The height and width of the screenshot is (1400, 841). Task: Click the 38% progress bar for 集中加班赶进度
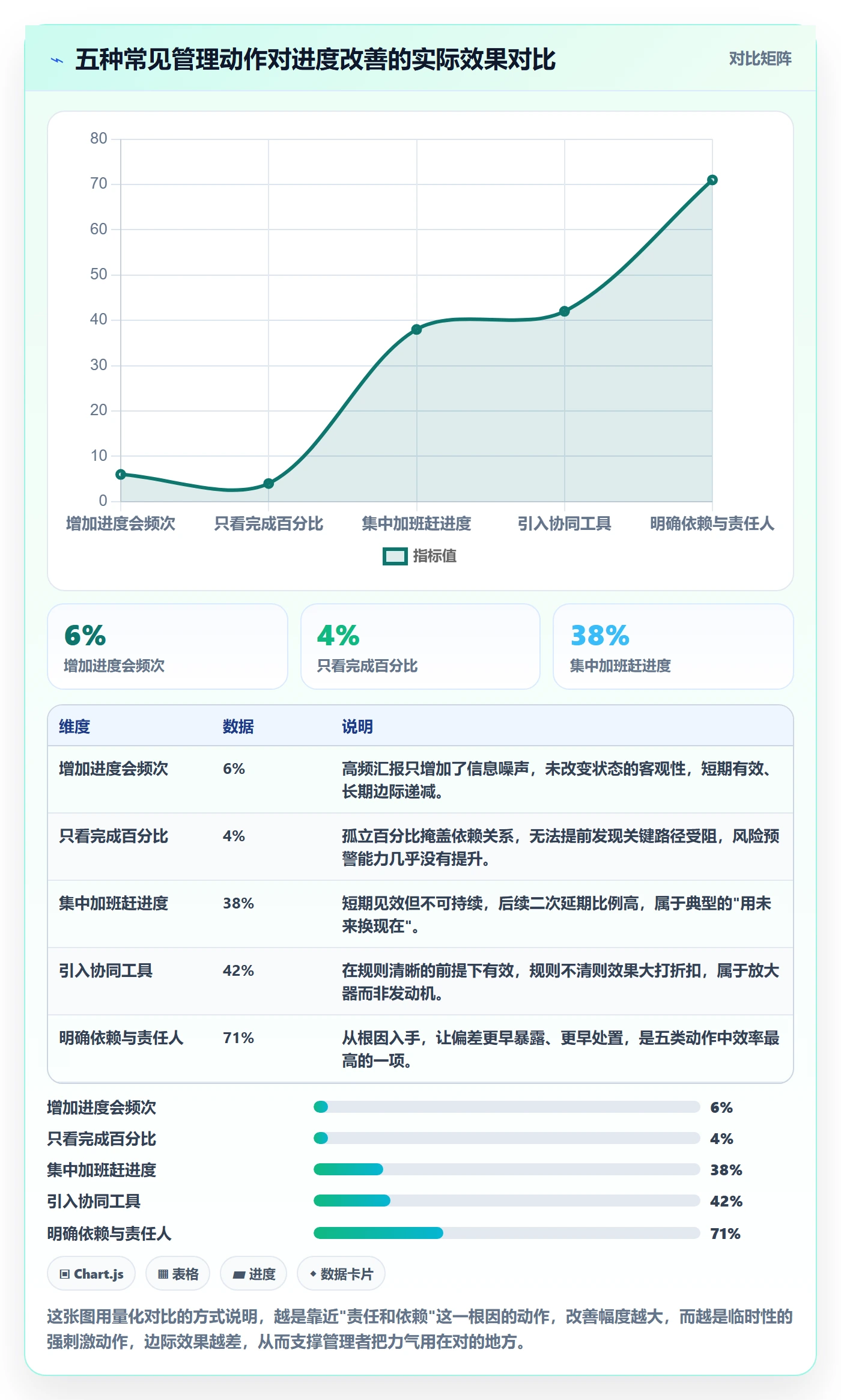[507, 1169]
